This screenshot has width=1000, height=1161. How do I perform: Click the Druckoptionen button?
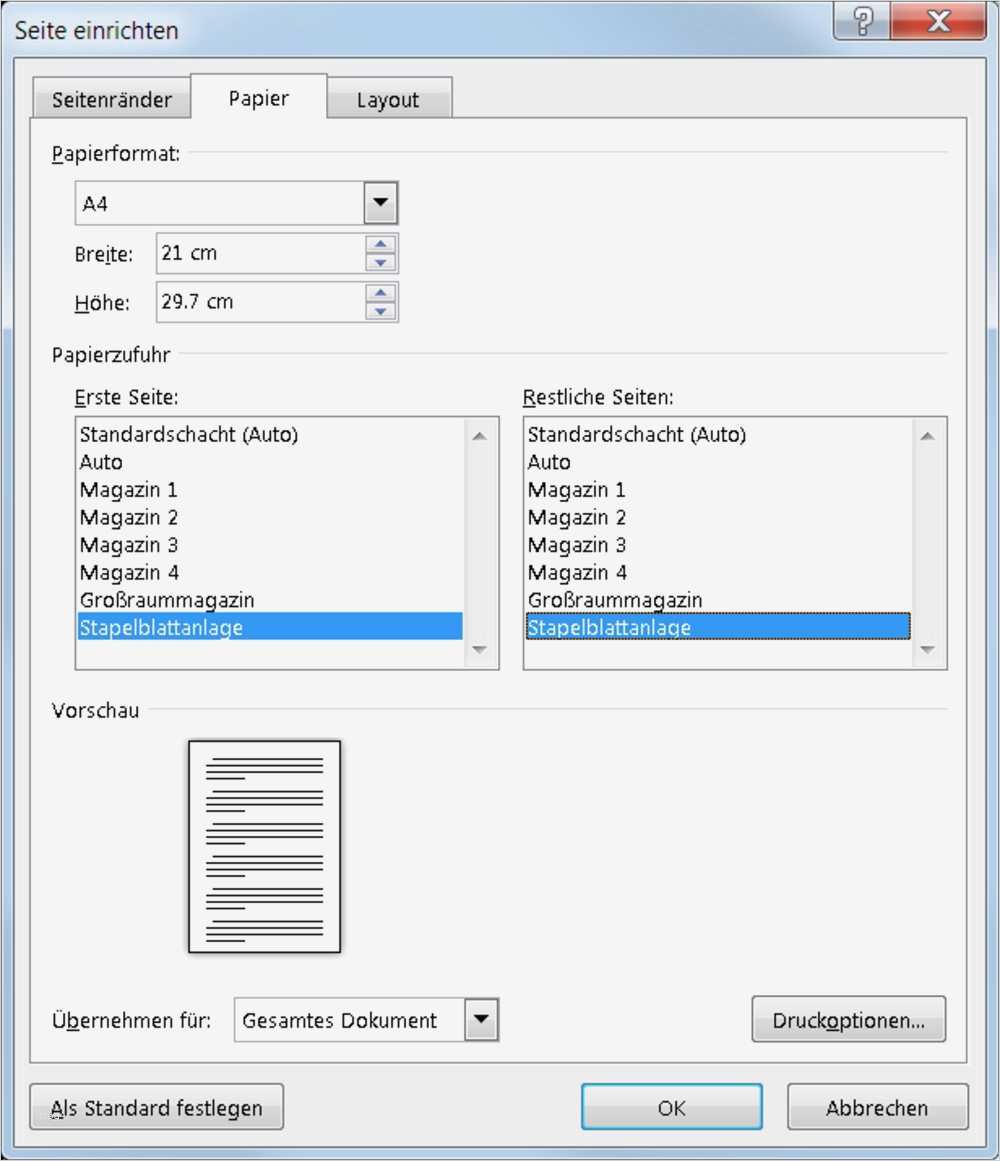(849, 1019)
